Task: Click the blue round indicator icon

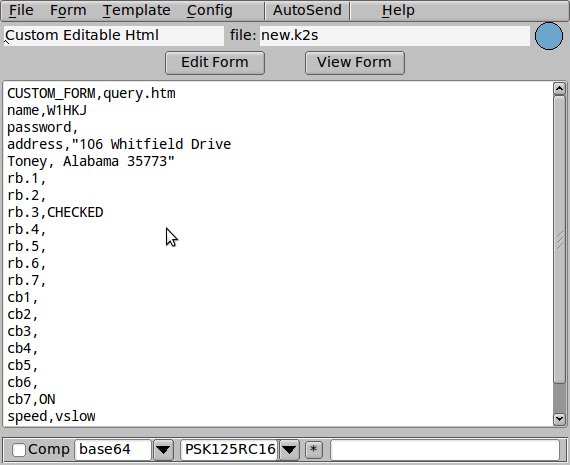Action: (549, 36)
